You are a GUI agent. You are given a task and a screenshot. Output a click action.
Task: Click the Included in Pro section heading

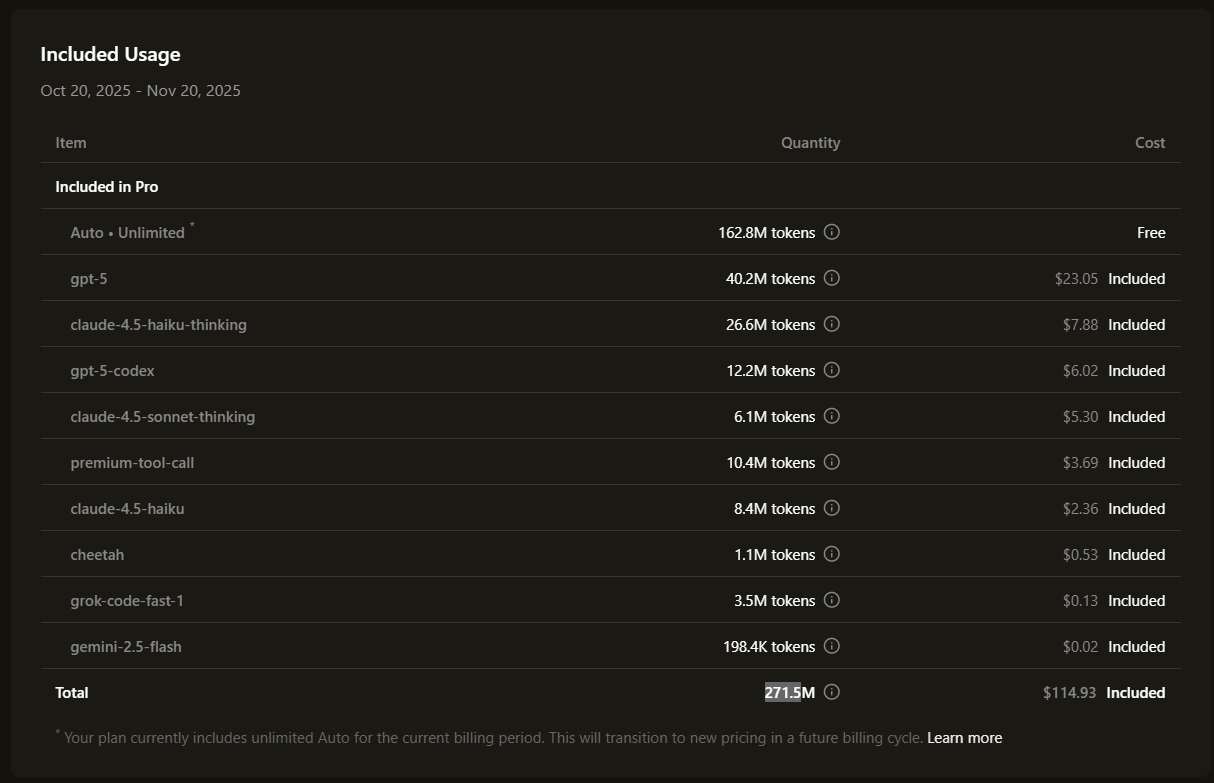pyautogui.click(x=107, y=187)
